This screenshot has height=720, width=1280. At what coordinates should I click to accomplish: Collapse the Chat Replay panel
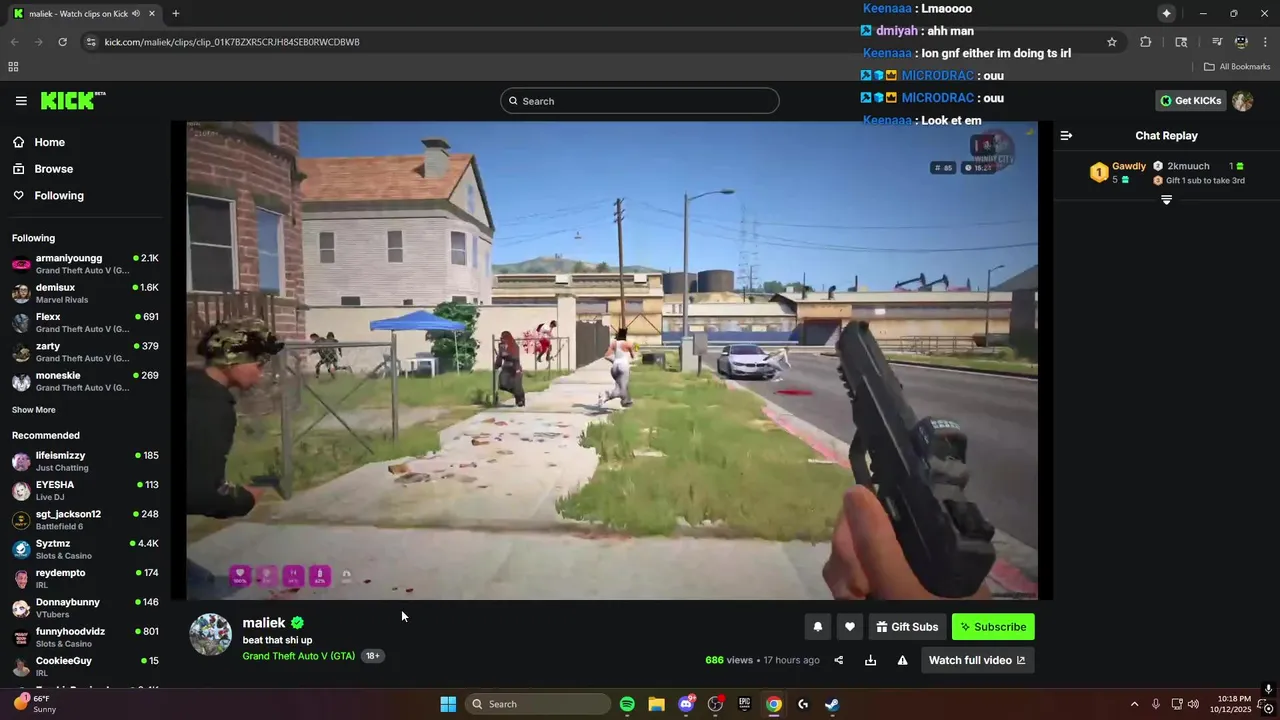(x=1066, y=135)
